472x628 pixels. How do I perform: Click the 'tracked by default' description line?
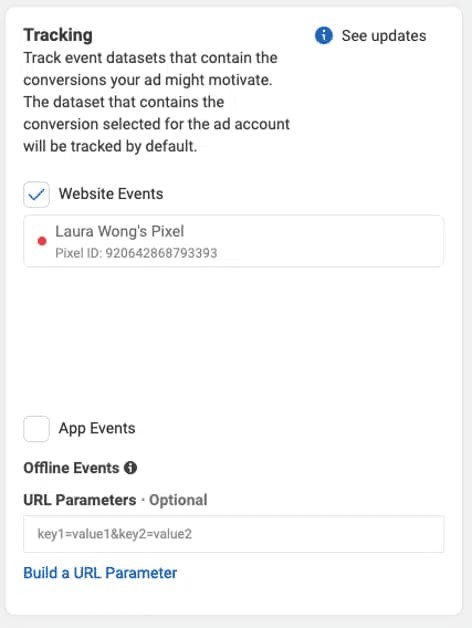[110, 146]
